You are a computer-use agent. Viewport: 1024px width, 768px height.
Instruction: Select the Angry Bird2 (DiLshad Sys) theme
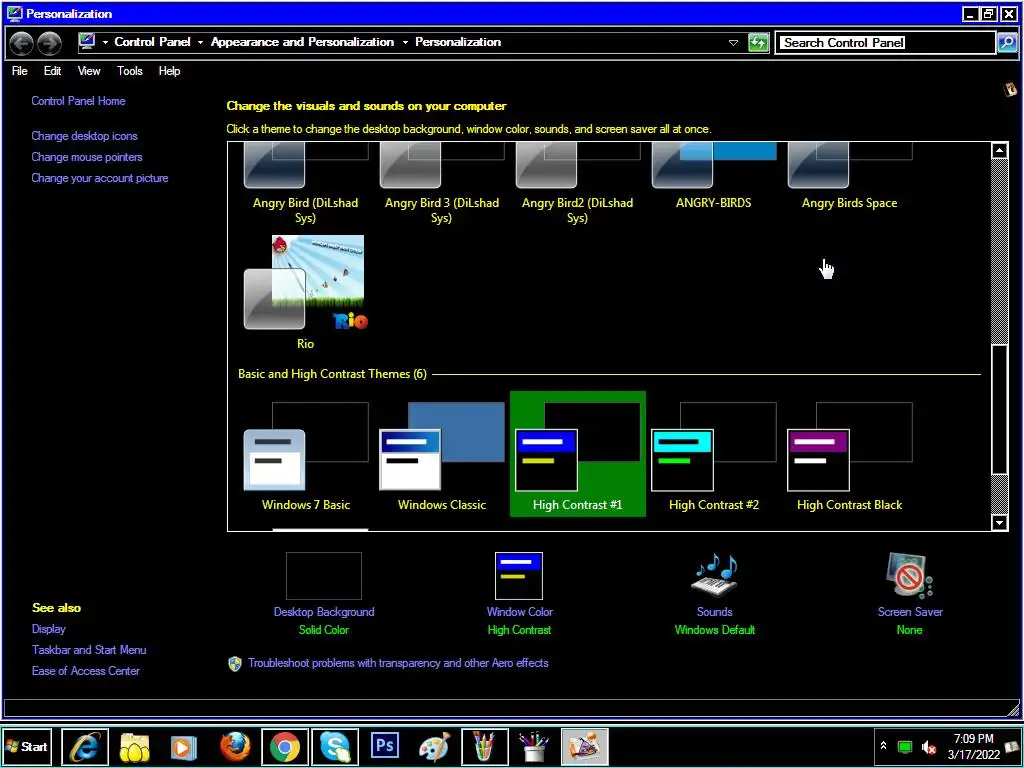(x=578, y=184)
